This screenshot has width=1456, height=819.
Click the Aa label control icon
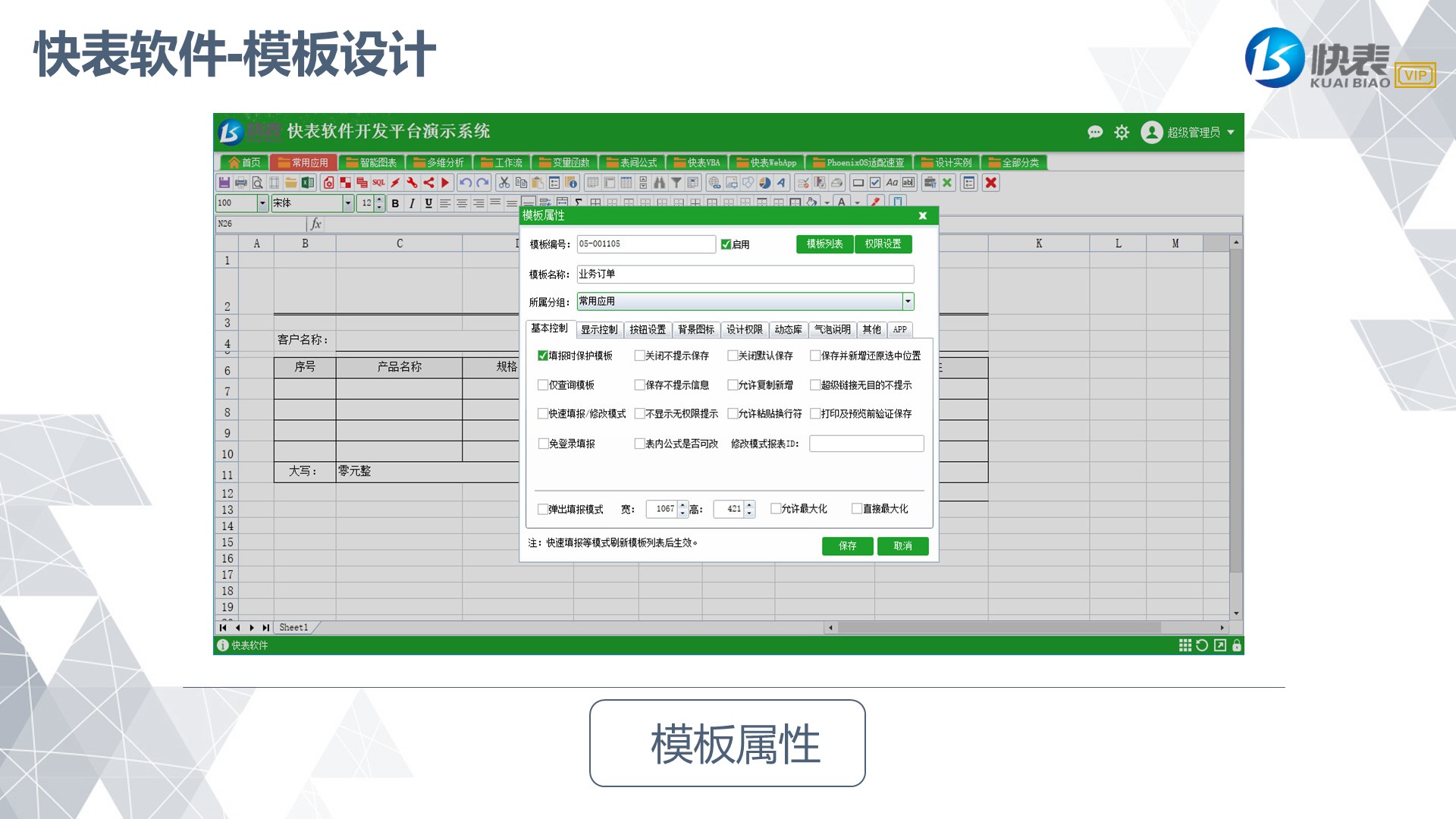click(x=892, y=183)
